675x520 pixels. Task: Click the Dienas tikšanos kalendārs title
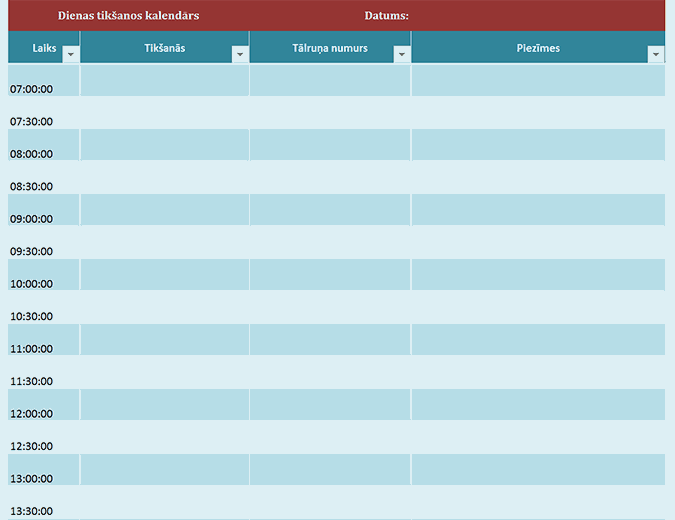(128, 16)
